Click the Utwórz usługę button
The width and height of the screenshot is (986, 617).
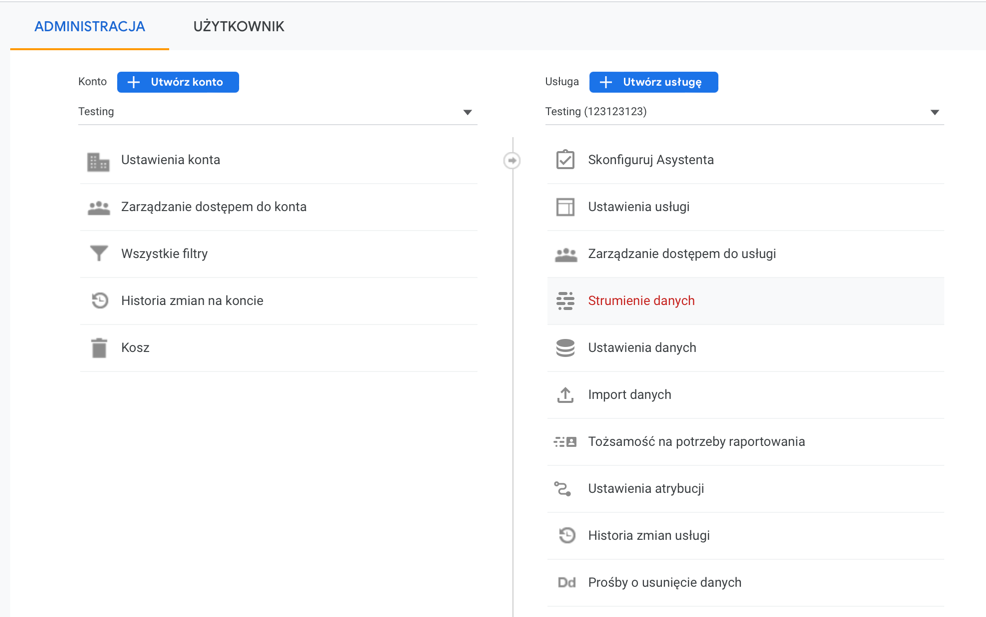pos(653,82)
